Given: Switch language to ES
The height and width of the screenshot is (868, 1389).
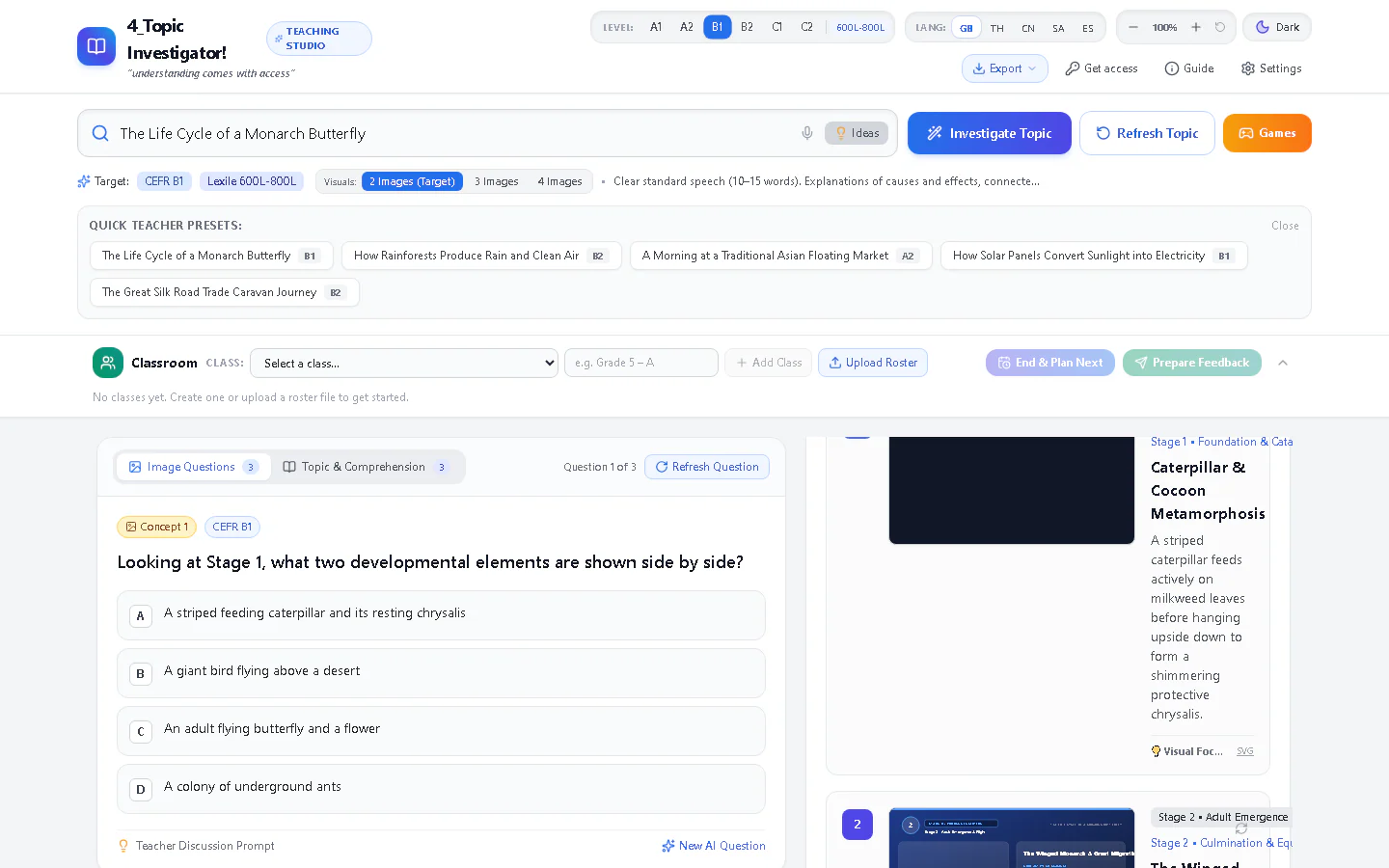Looking at the screenshot, I should click(x=1088, y=28).
